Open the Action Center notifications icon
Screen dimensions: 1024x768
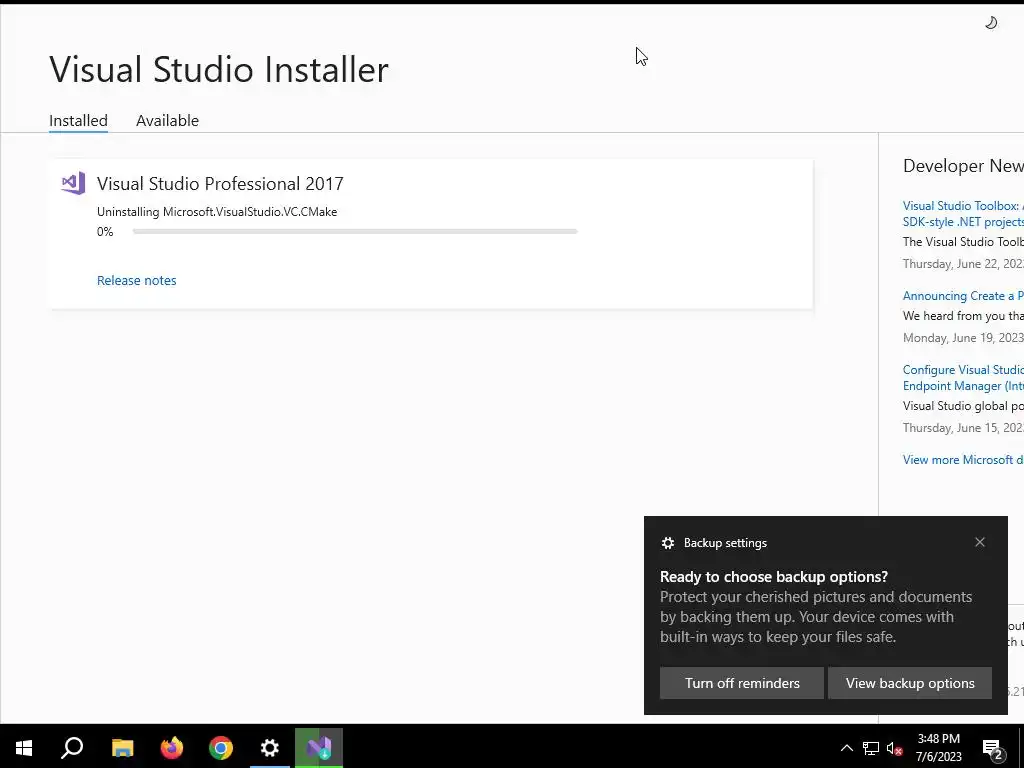click(x=993, y=748)
